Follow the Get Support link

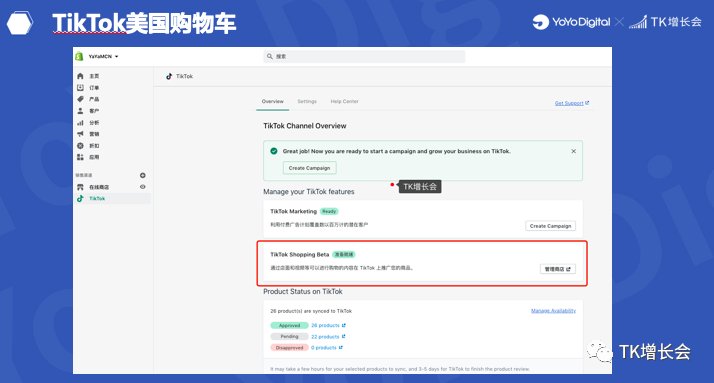572,103
